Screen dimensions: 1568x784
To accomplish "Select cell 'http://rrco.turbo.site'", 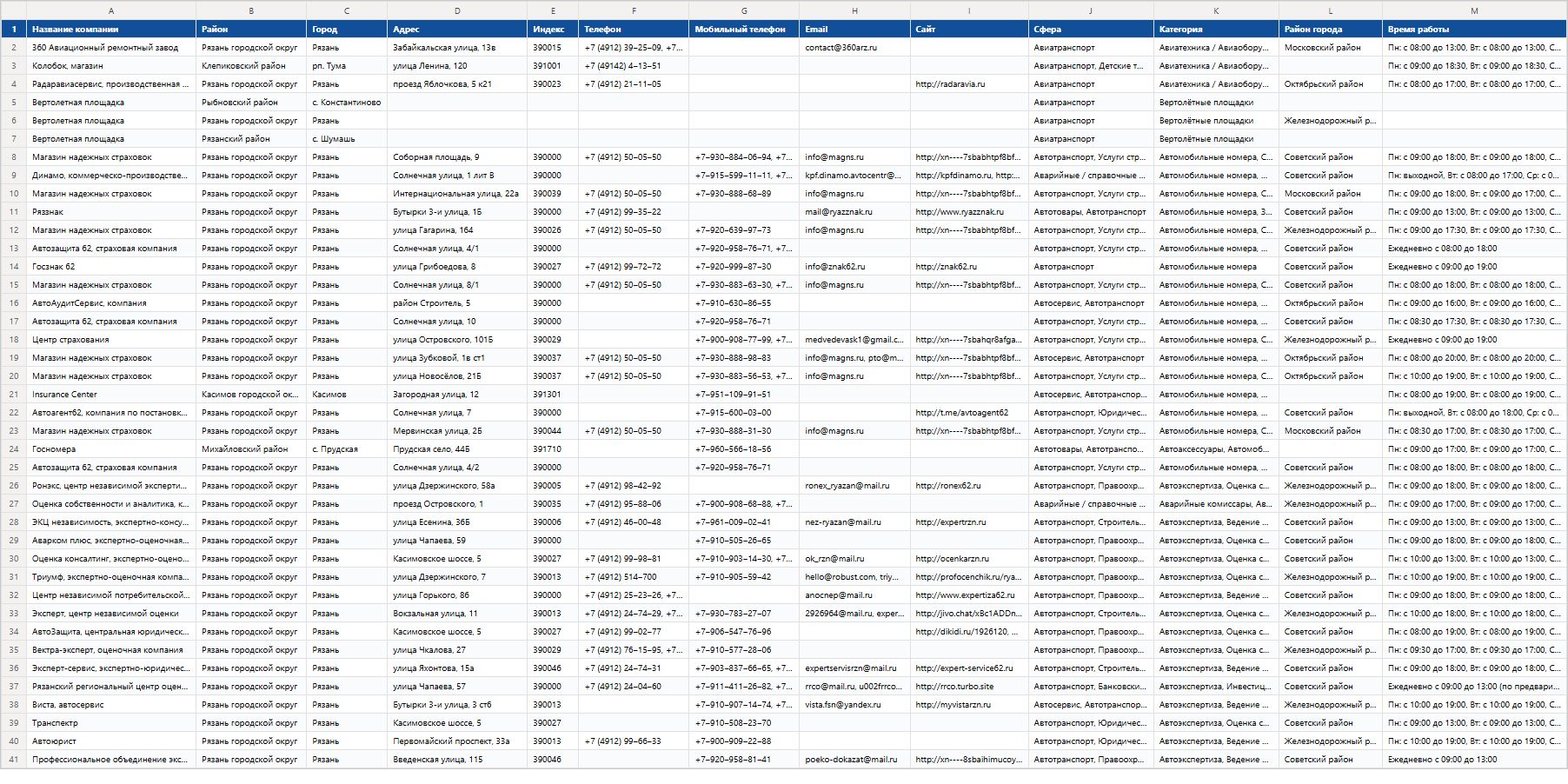I will point(969,687).
